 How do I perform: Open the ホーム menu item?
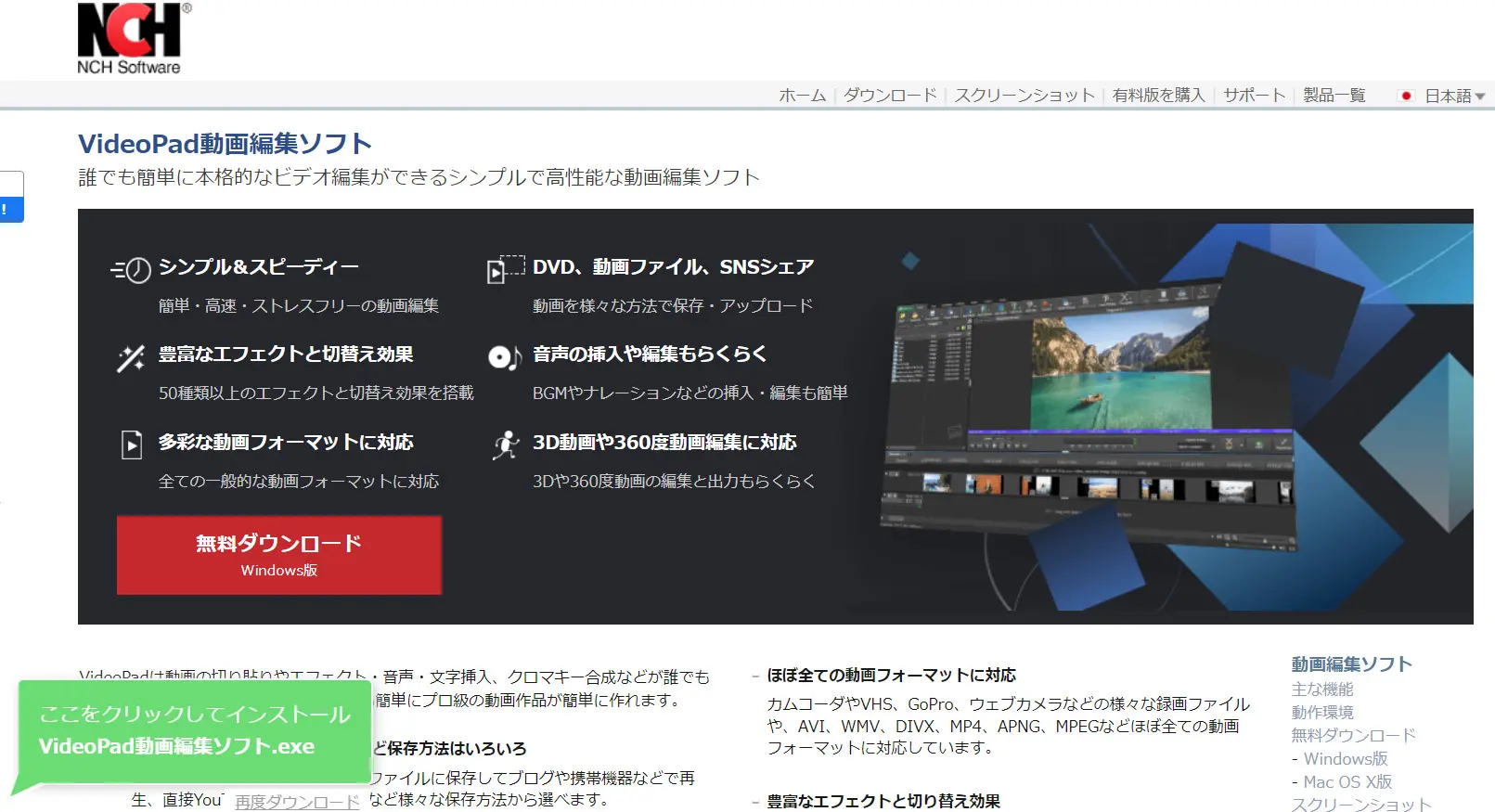click(x=802, y=96)
